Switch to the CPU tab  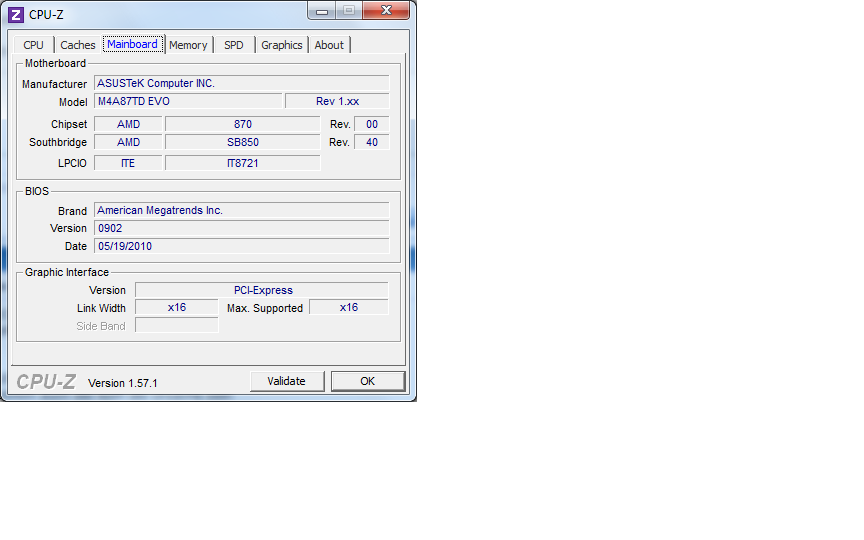(33, 45)
